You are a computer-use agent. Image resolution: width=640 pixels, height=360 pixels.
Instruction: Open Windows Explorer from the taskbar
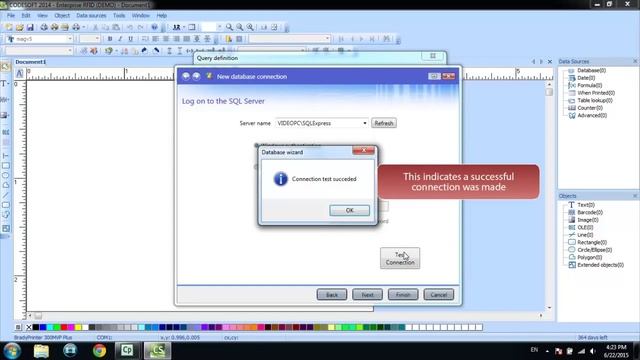[41, 351]
